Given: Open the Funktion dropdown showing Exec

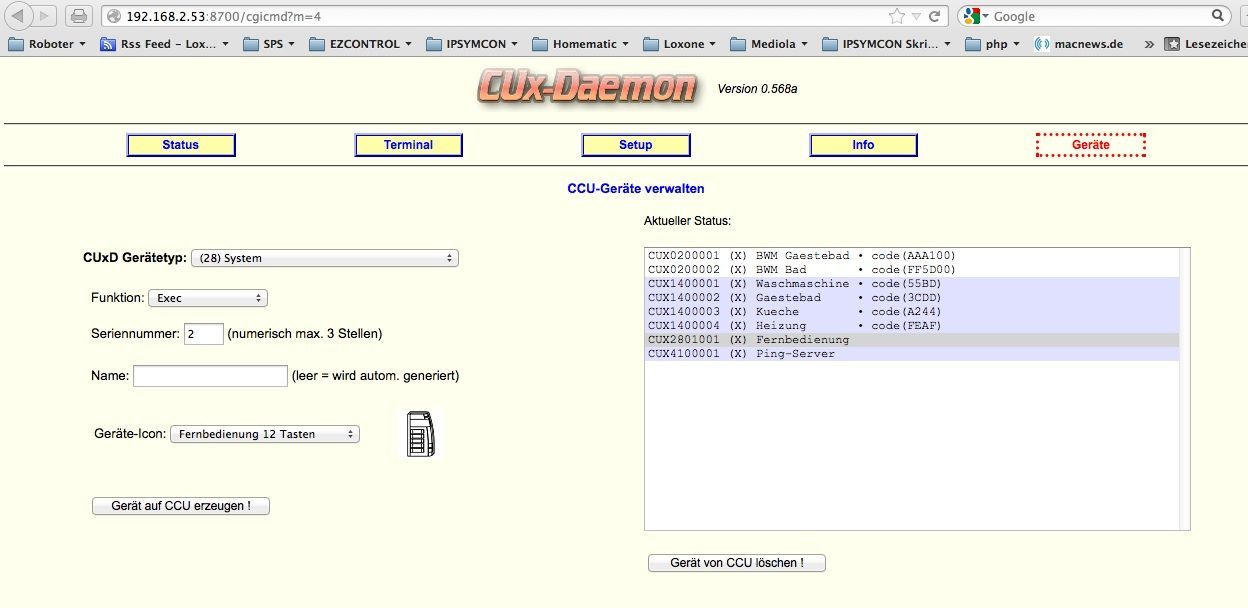Looking at the screenshot, I should pos(208,298).
